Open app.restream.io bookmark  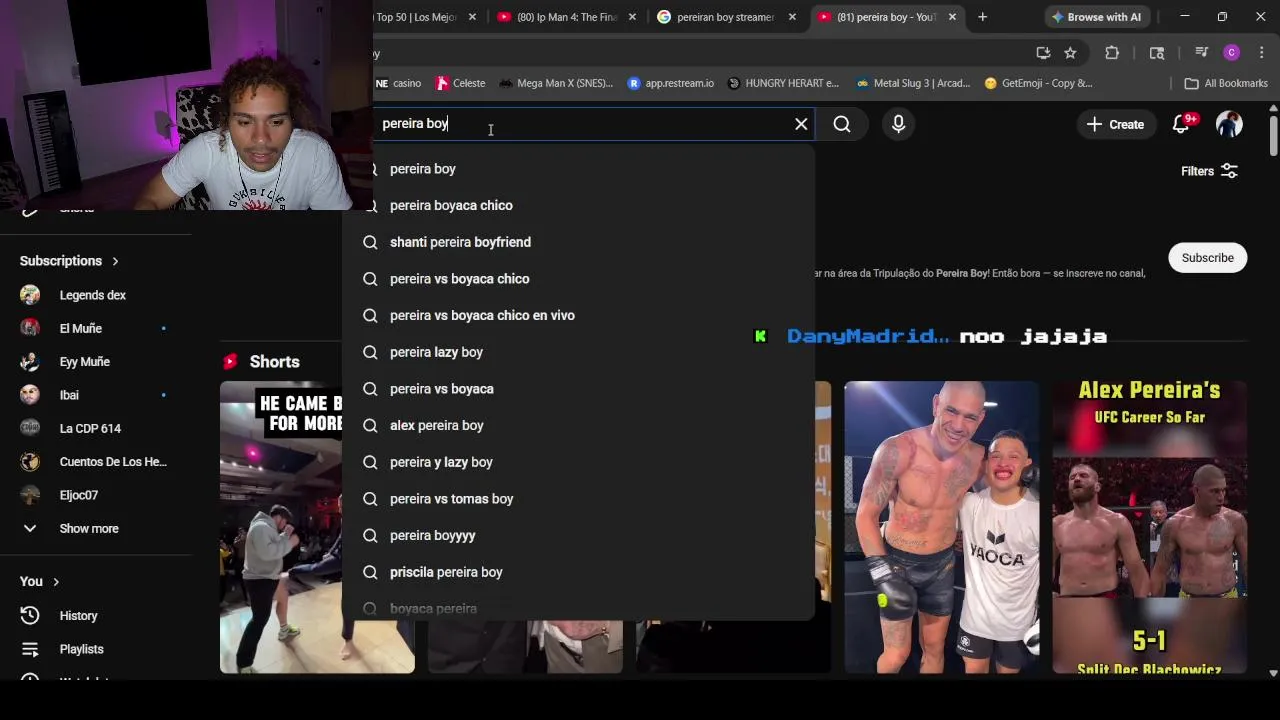[671, 83]
